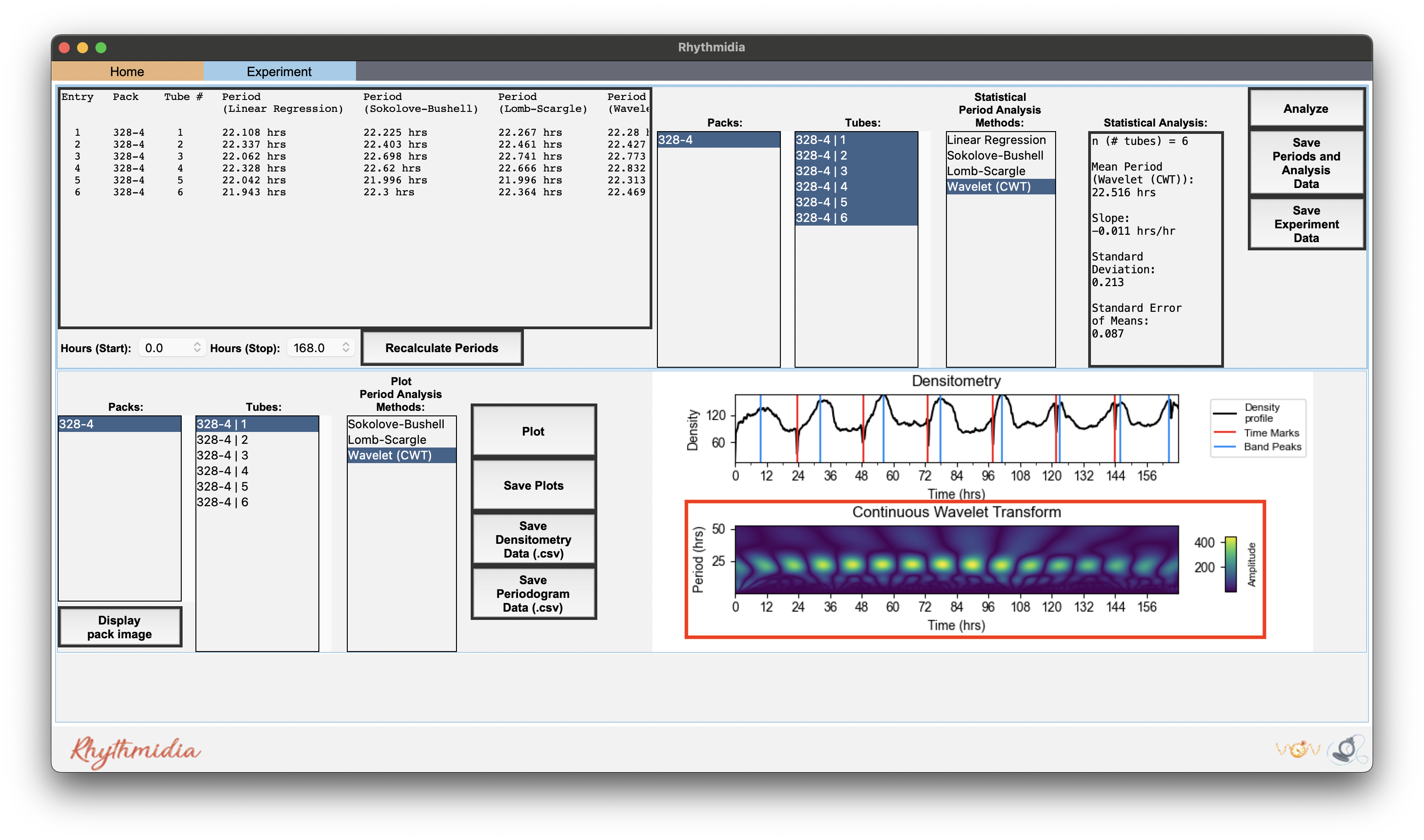Click the Rhythmidia script logo
The width and height of the screenshot is (1424, 840).
(x=135, y=752)
